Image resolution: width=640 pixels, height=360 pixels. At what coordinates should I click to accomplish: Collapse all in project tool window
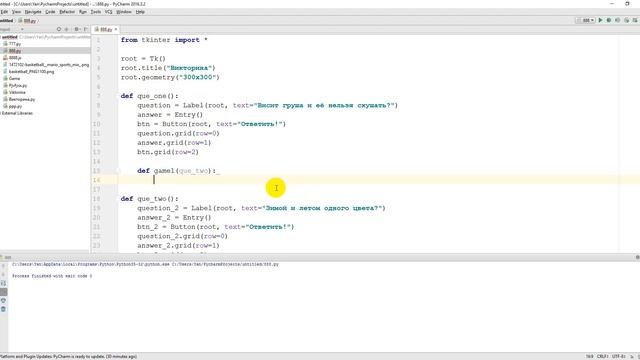67,29
